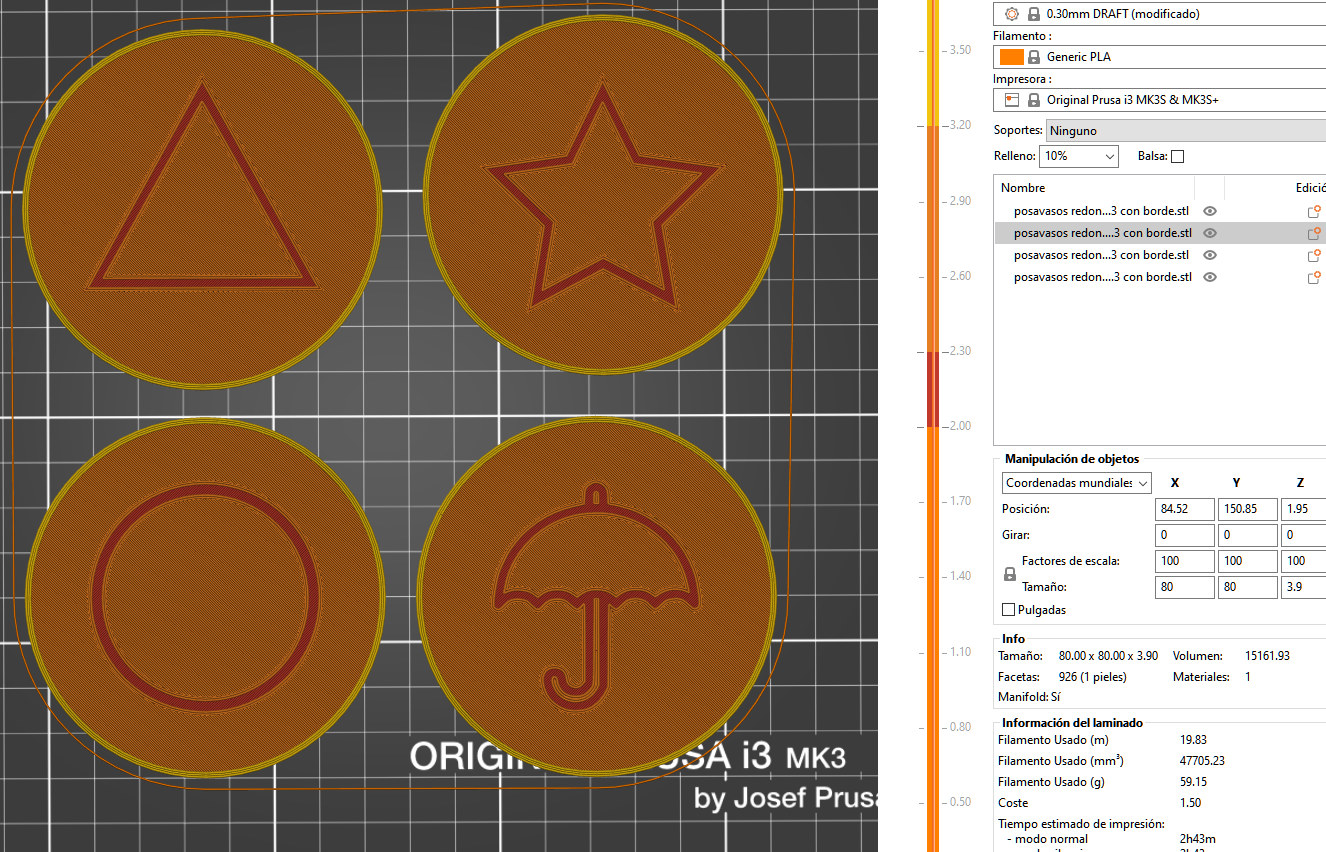Click the Factores de escala Z field
Screen dimensions: 1326x852
[1304, 561]
